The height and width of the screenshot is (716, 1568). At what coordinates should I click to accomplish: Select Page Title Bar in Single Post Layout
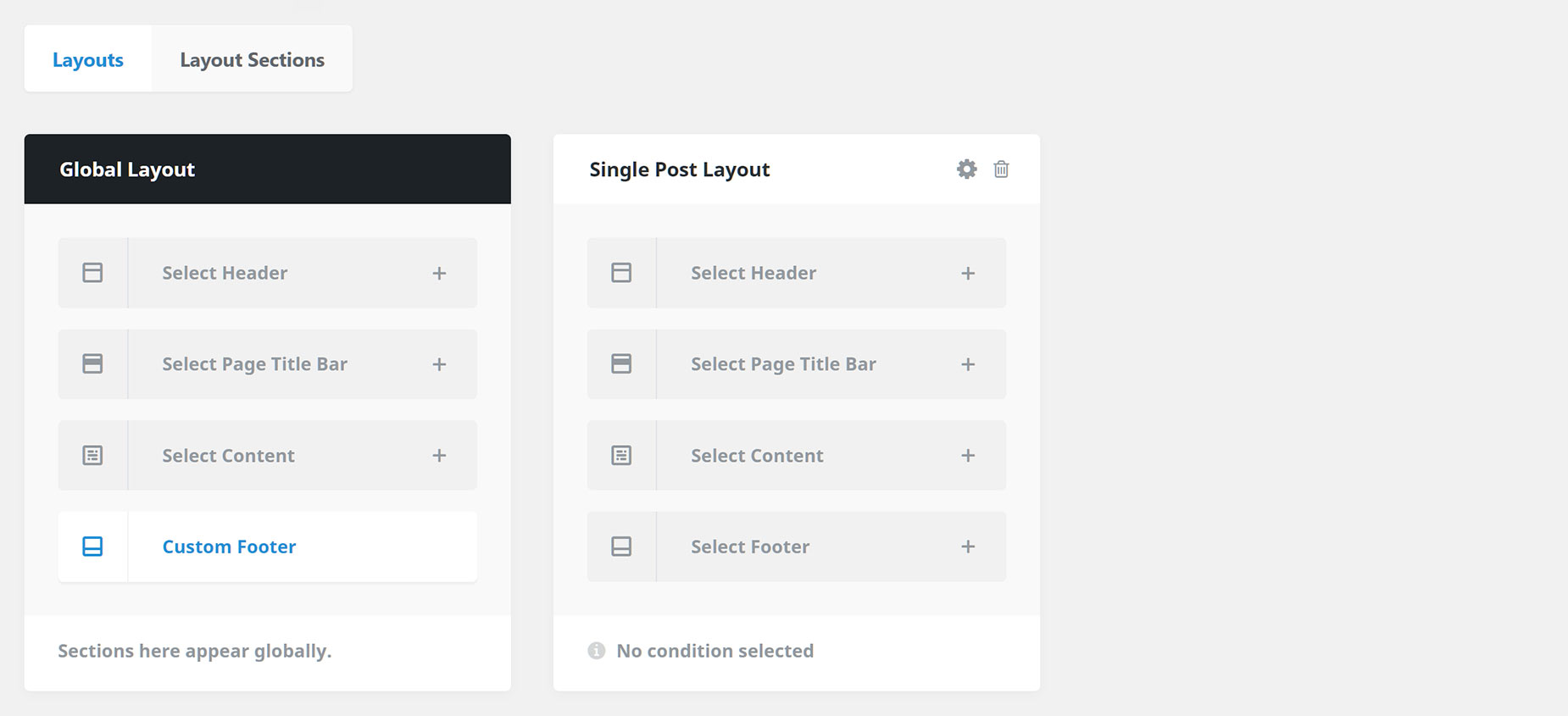click(797, 364)
